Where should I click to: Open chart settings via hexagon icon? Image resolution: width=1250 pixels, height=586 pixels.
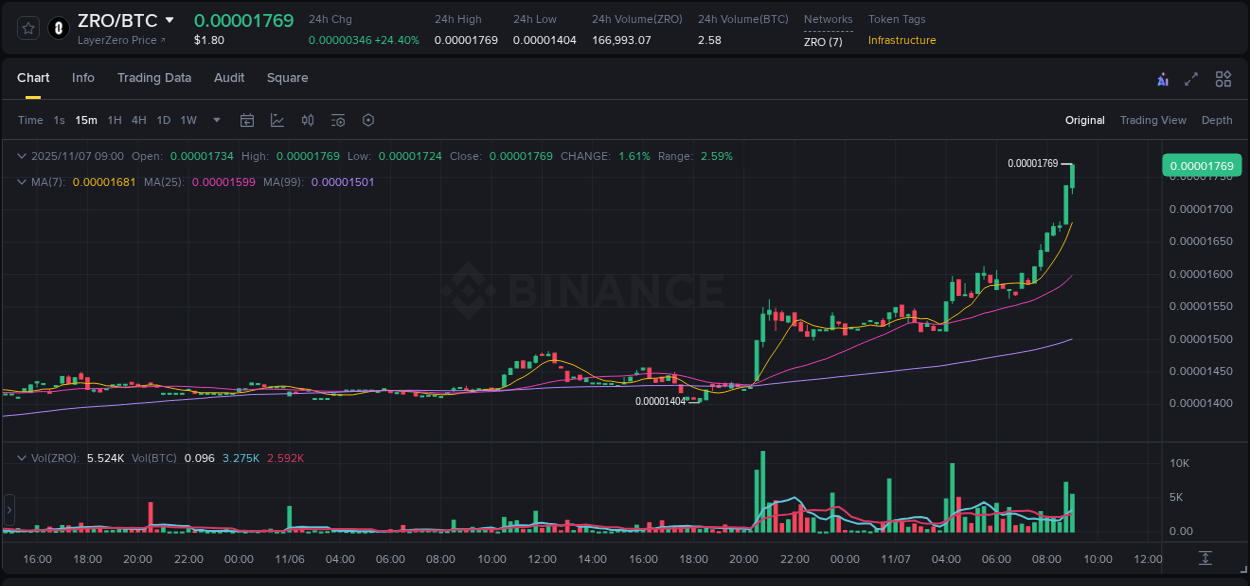pos(368,120)
